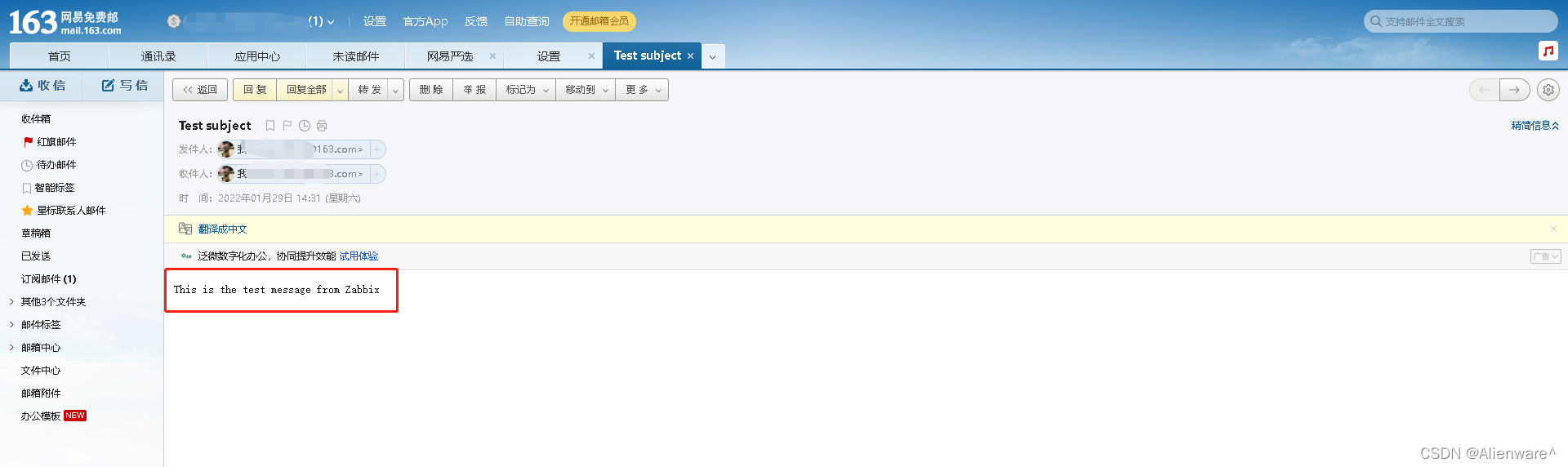The width and height of the screenshot is (1568, 467).
Task: Open the 回复全部 dropdown arrow
Action: click(x=340, y=90)
